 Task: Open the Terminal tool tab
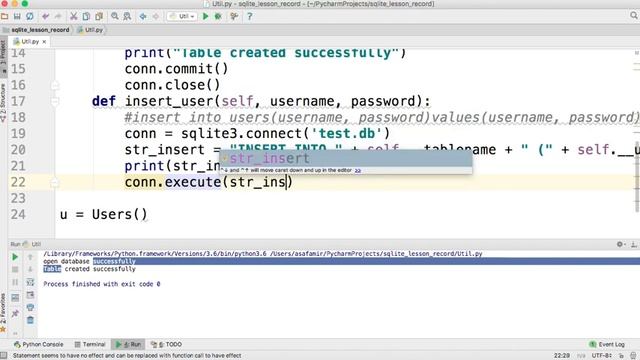point(90,344)
